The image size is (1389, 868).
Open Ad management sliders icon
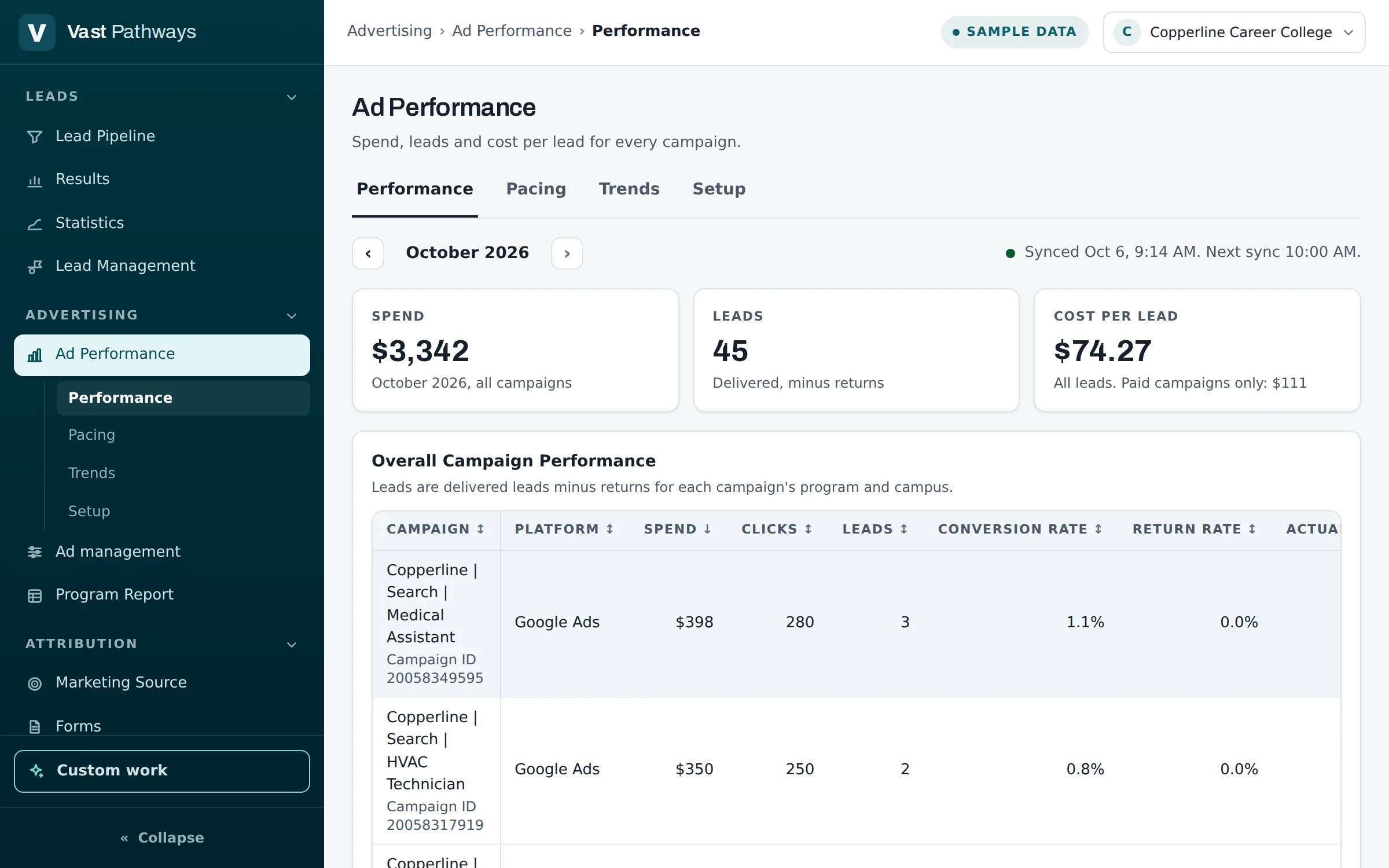[x=35, y=552]
